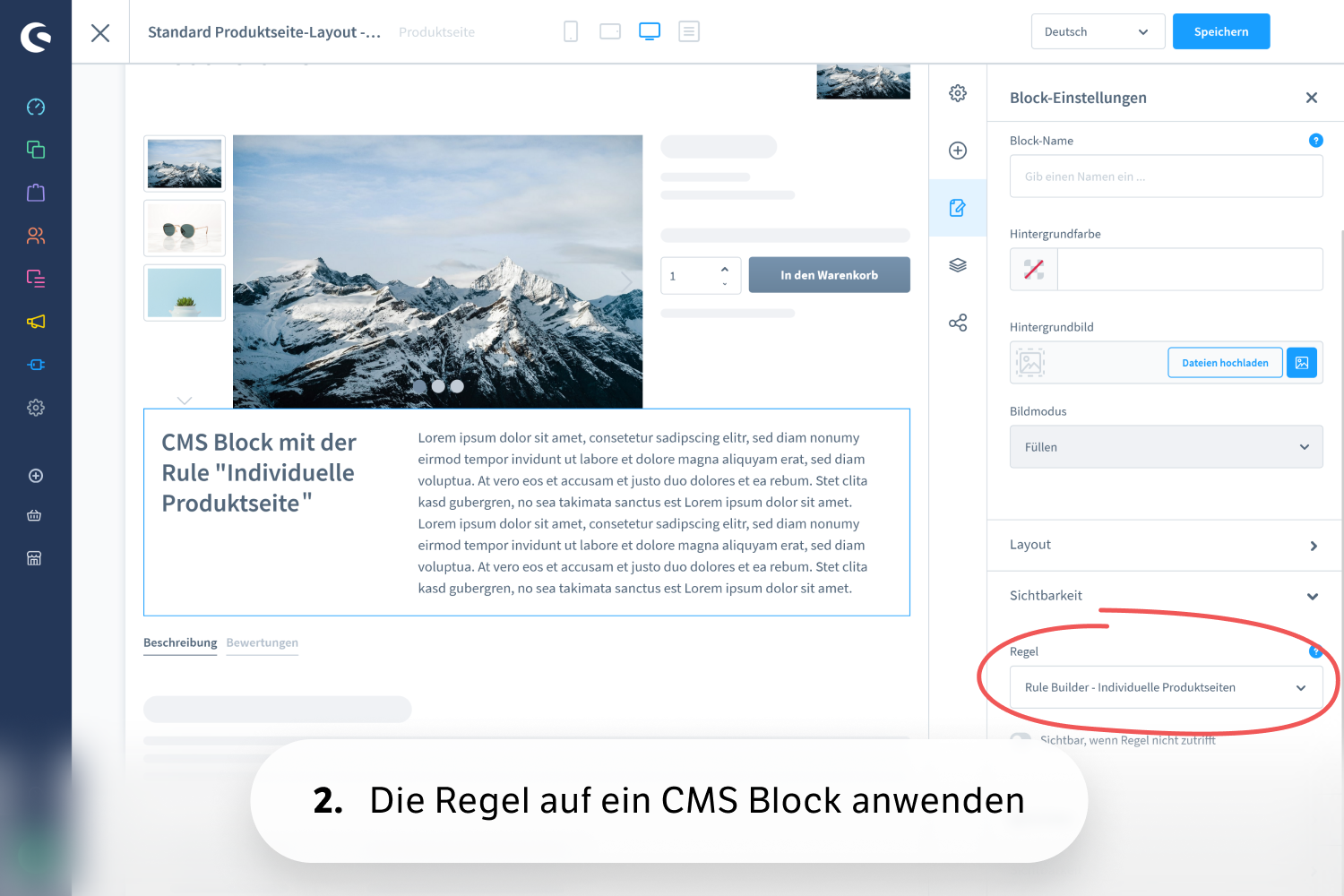Collapse the Sichtbarkeit section
This screenshot has height=896, width=1344.
(x=1165, y=596)
